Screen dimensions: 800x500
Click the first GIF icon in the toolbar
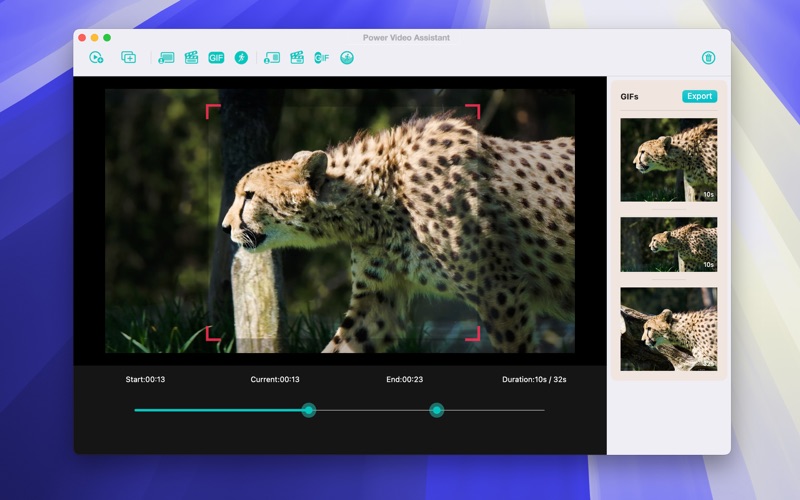pyautogui.click(x=216, y=58)
